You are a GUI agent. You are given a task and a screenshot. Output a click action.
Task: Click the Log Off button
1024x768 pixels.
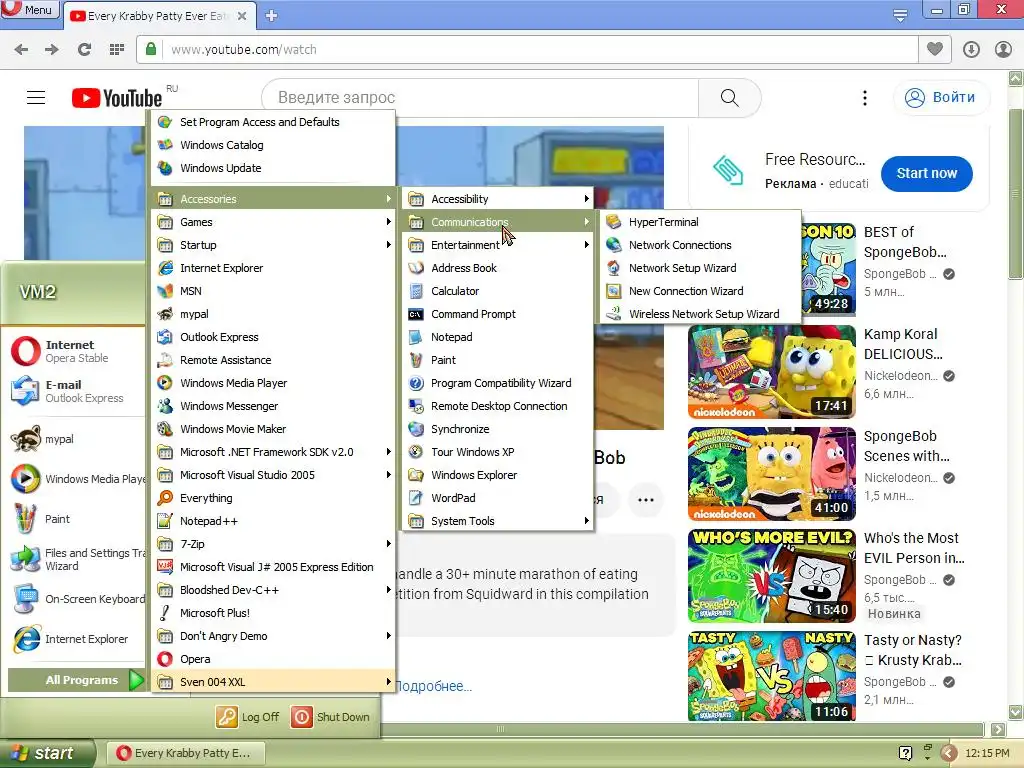248,717
